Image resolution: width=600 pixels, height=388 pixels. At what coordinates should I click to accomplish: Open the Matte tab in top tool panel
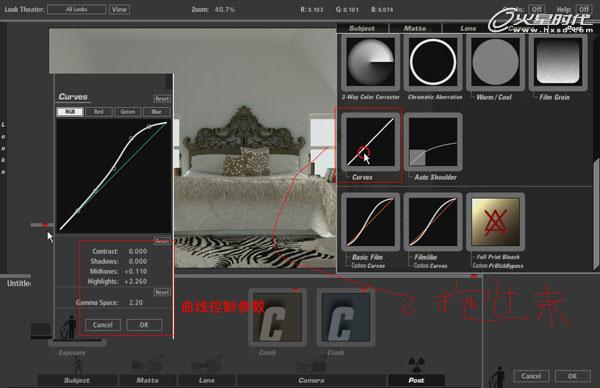pos(415,28)
